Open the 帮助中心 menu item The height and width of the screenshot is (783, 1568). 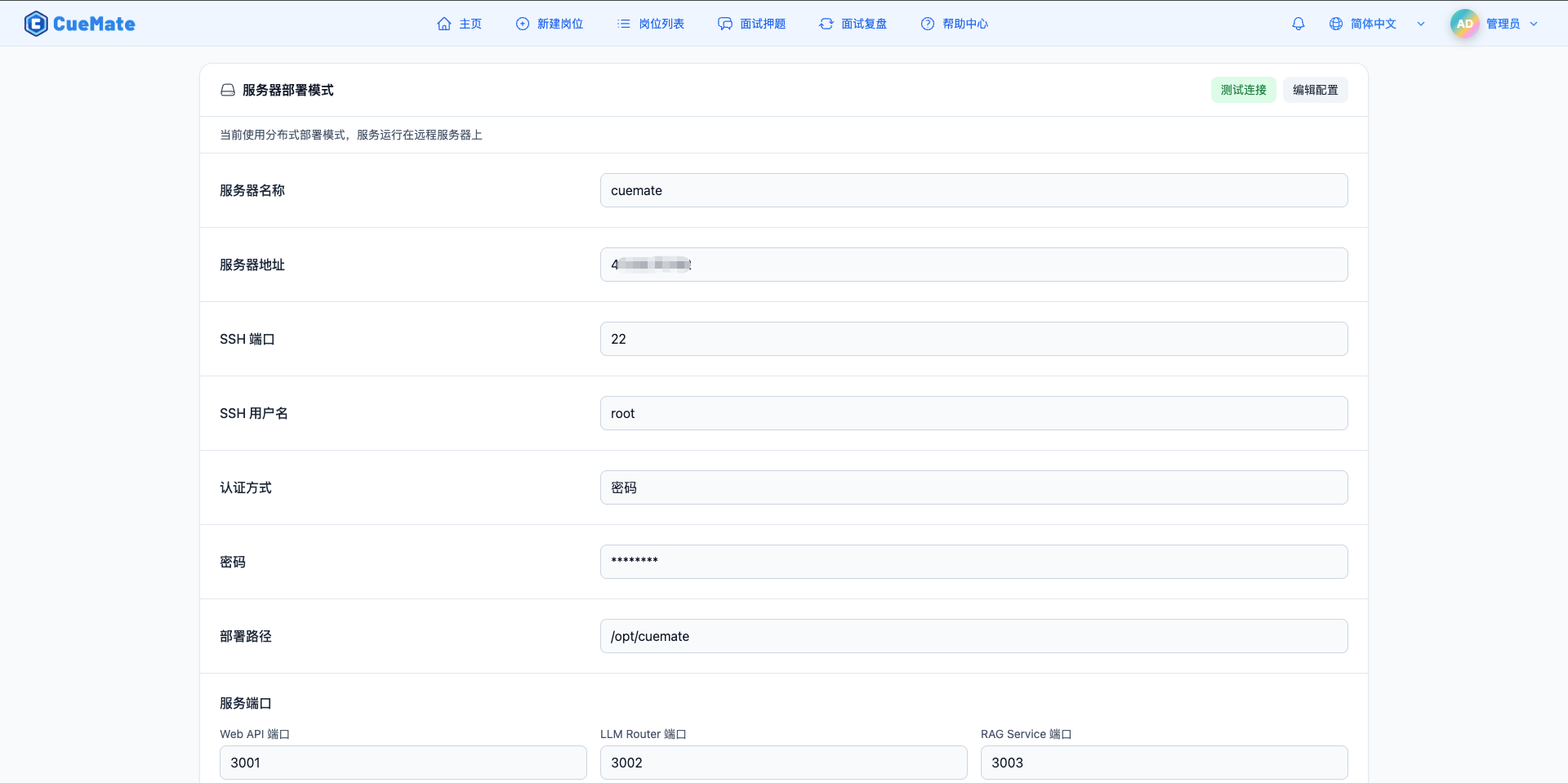[x=954, y=24]
